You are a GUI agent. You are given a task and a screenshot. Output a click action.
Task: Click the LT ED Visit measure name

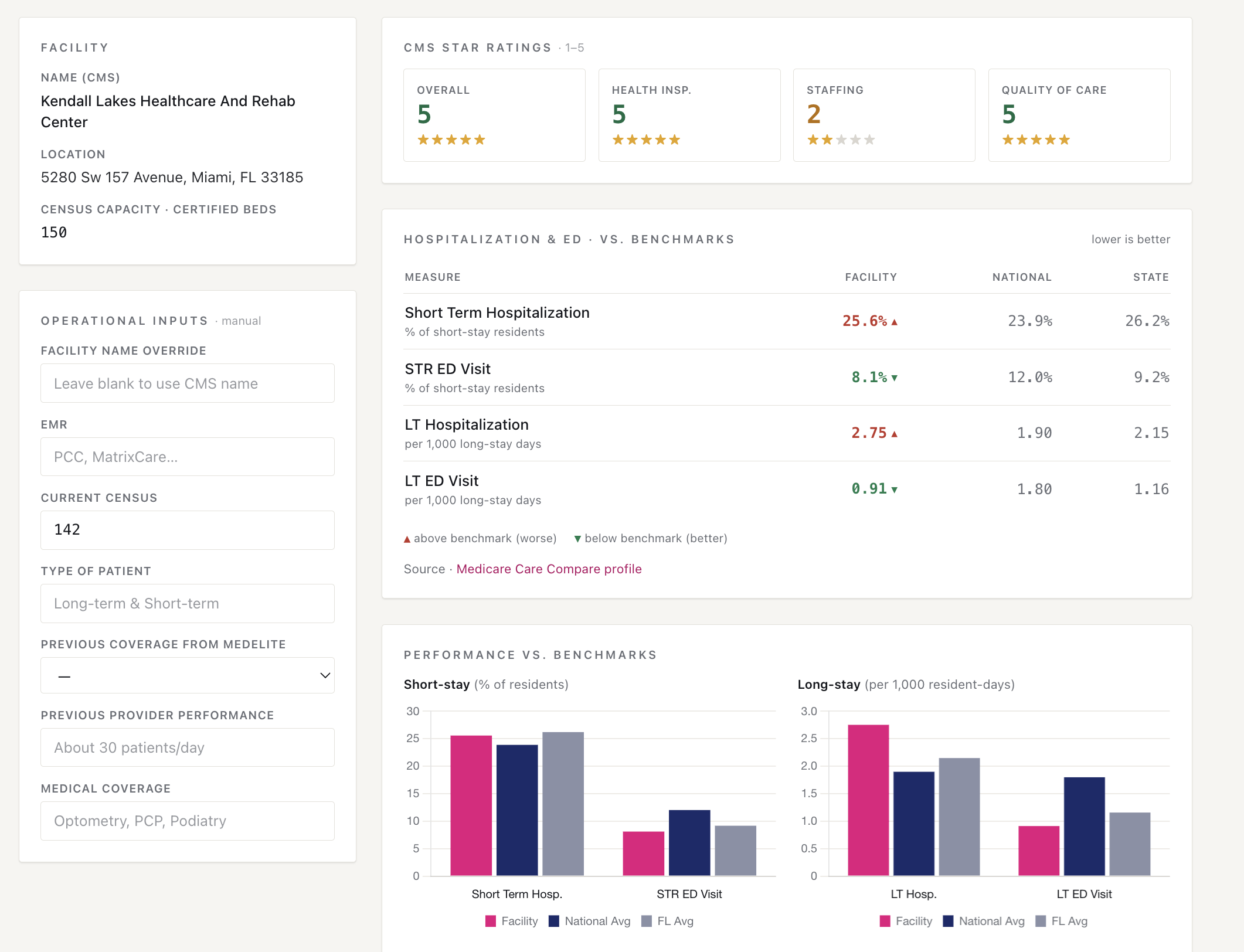(x=441, y=481)
